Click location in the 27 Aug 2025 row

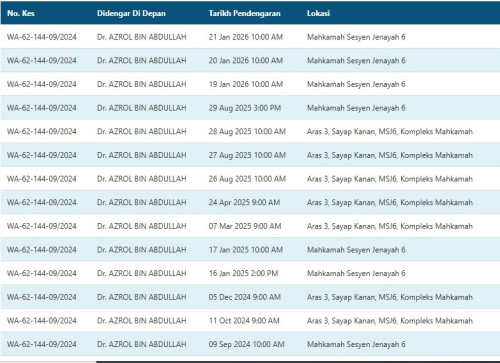click(390, 155)
